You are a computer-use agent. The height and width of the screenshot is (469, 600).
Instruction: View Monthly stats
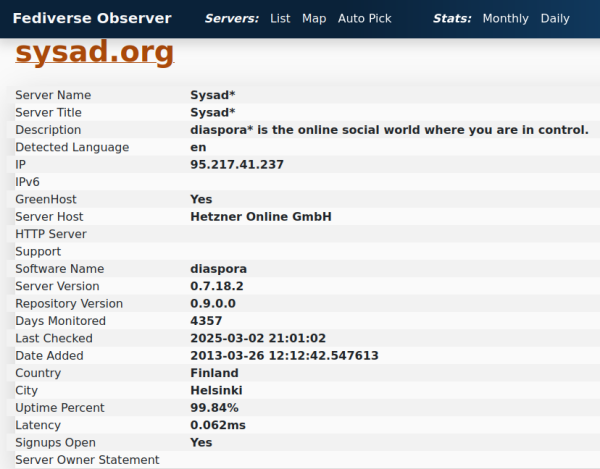(x=505, y=18)
